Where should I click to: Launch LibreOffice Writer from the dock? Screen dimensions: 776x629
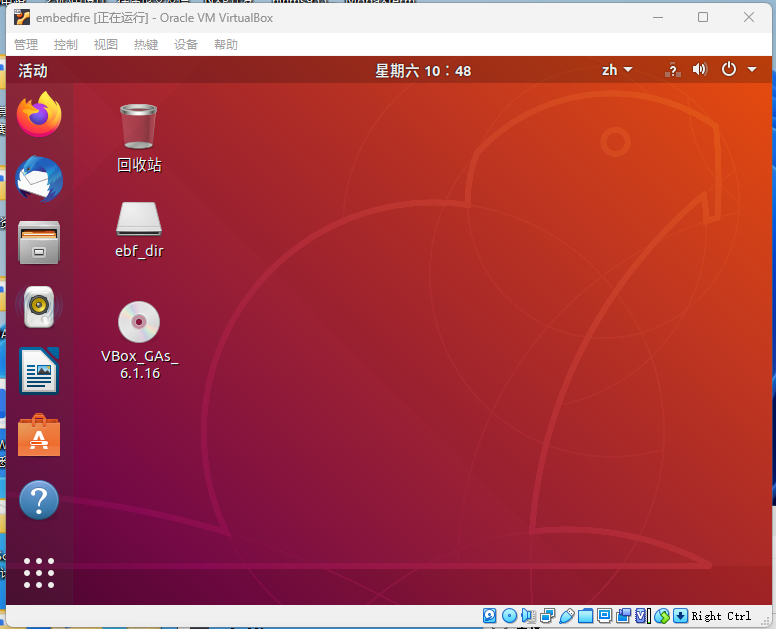coord(39,371)
